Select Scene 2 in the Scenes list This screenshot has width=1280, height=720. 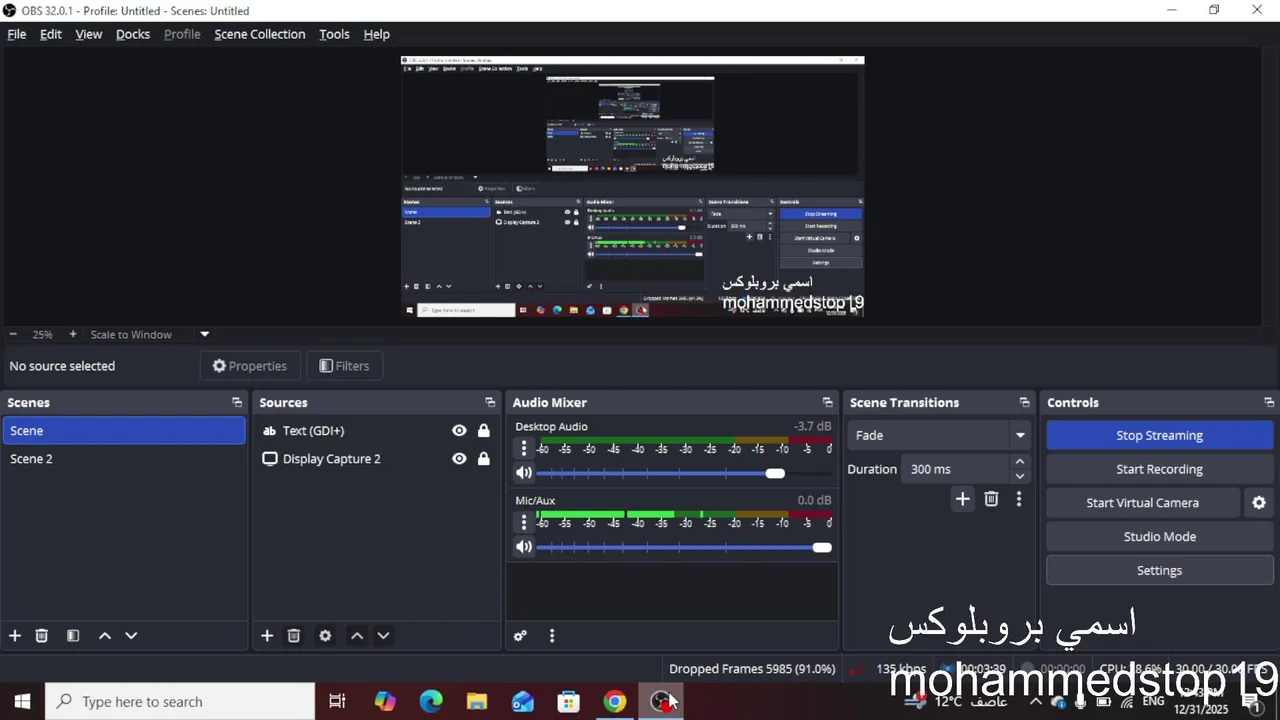pyautogui.click(x=124, y=459)
